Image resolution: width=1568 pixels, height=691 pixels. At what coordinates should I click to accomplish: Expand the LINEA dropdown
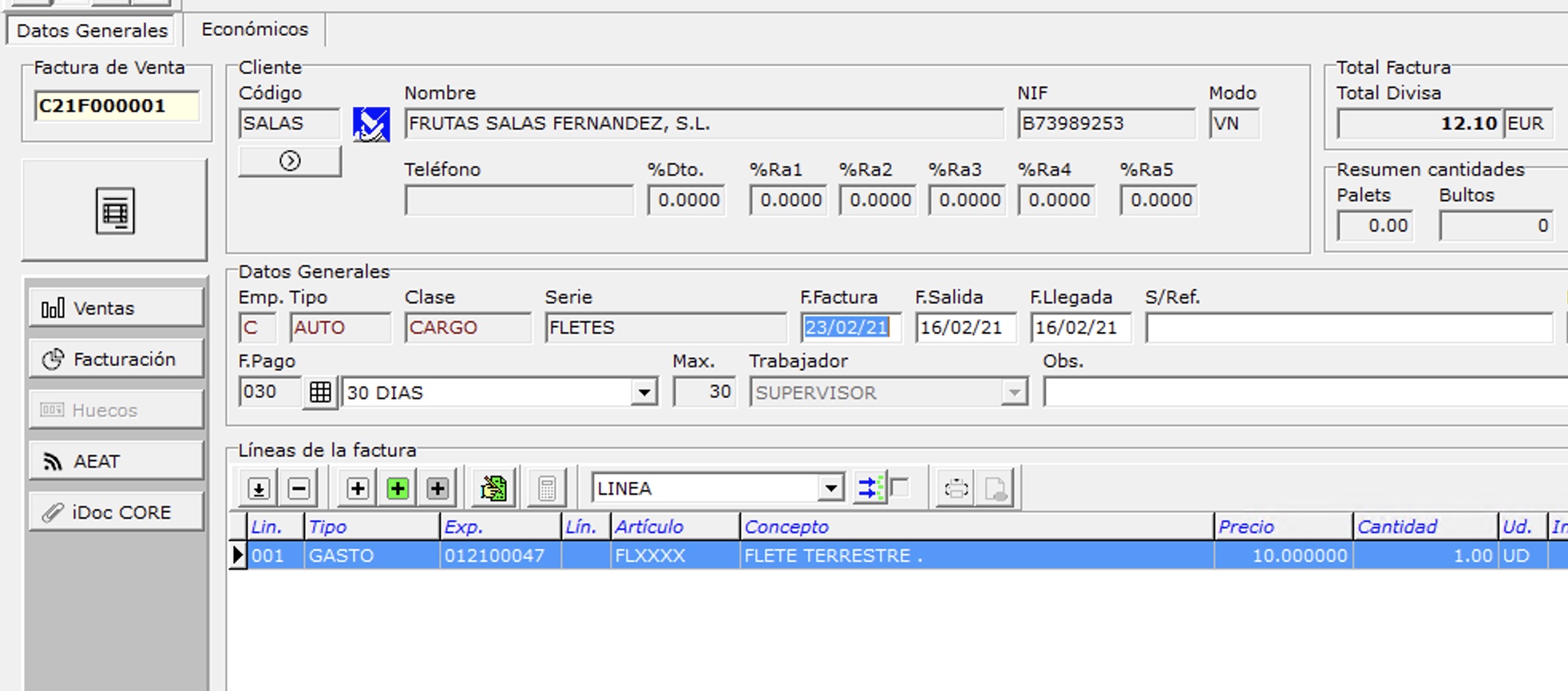coord(830,488)
